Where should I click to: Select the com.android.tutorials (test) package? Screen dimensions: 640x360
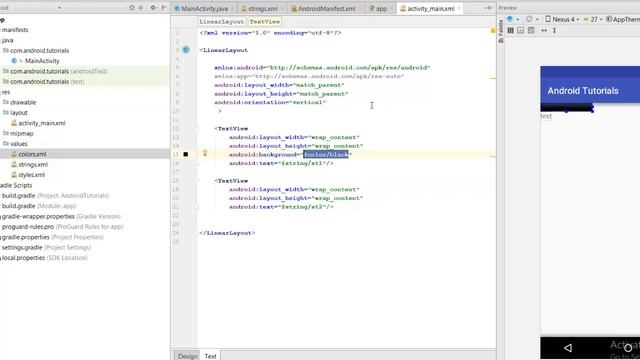click(x=44, y=82)
